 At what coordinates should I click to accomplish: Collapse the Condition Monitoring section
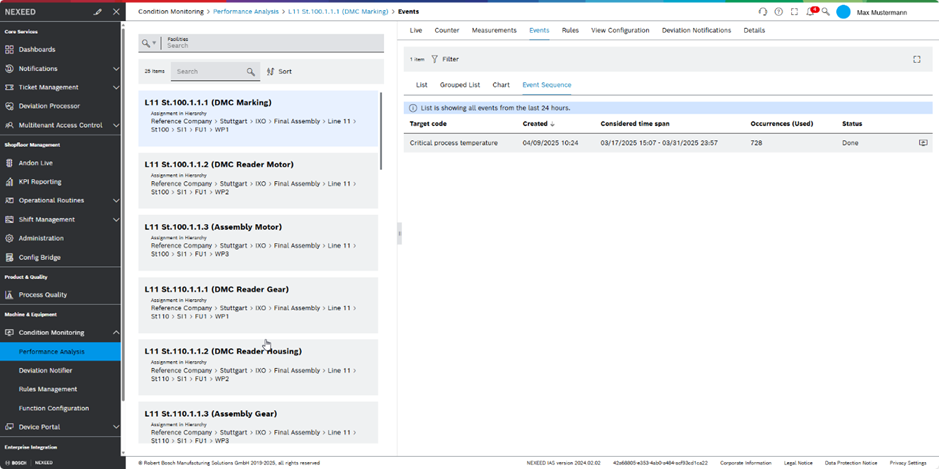click(x=116, y=332)
